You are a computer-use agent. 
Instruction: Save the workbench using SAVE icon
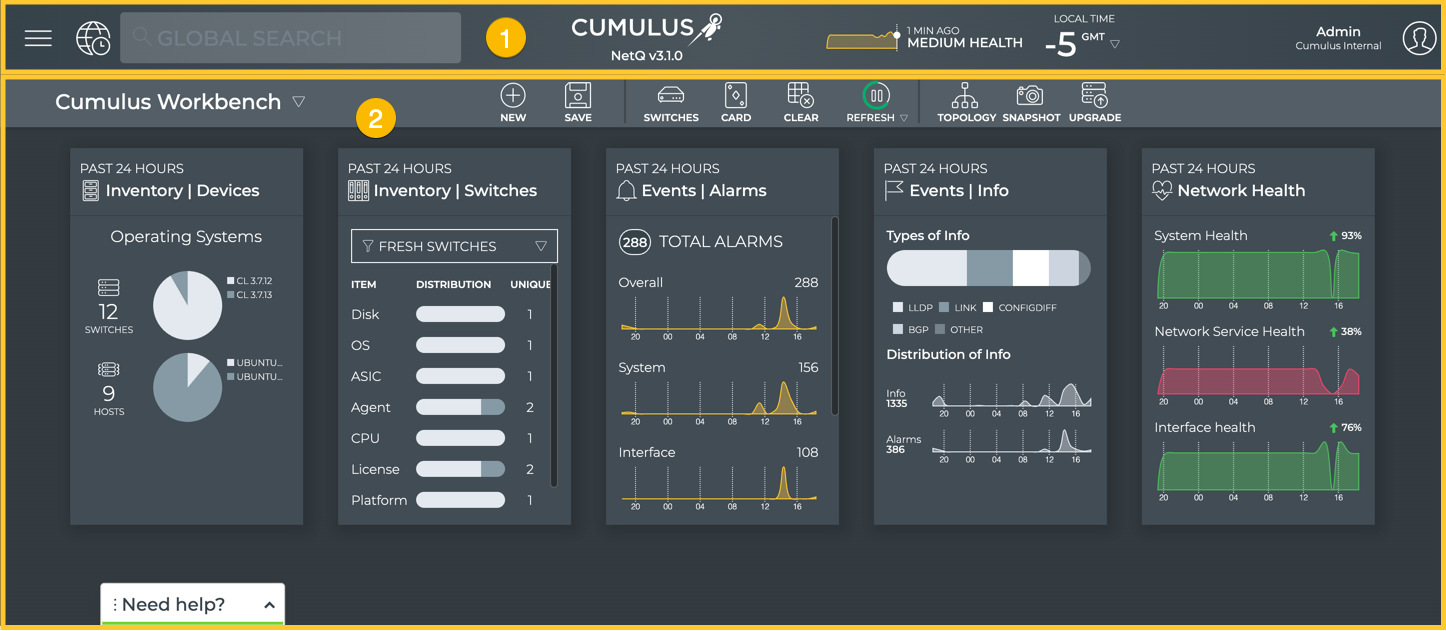[578, 102]
